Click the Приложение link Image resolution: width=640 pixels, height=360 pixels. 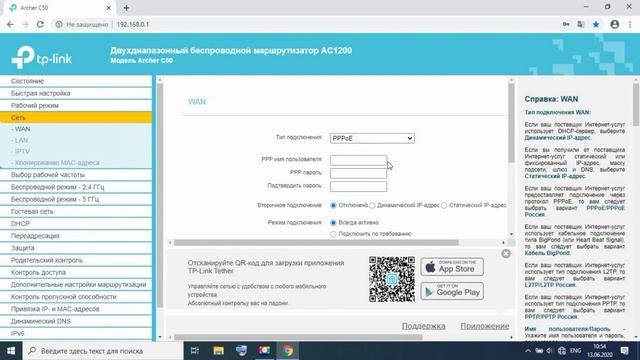click(484, 326)
